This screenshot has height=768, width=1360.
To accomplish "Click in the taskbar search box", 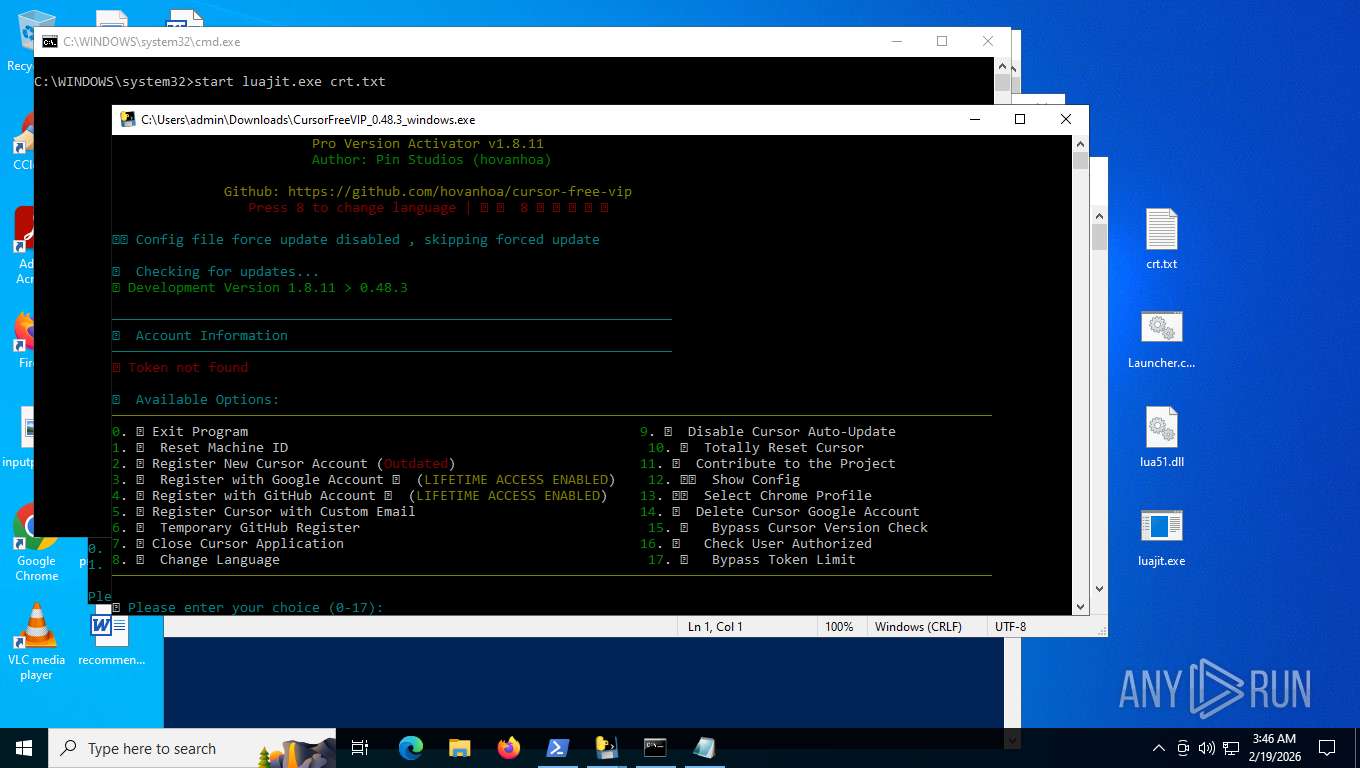I will pos(192,748).
